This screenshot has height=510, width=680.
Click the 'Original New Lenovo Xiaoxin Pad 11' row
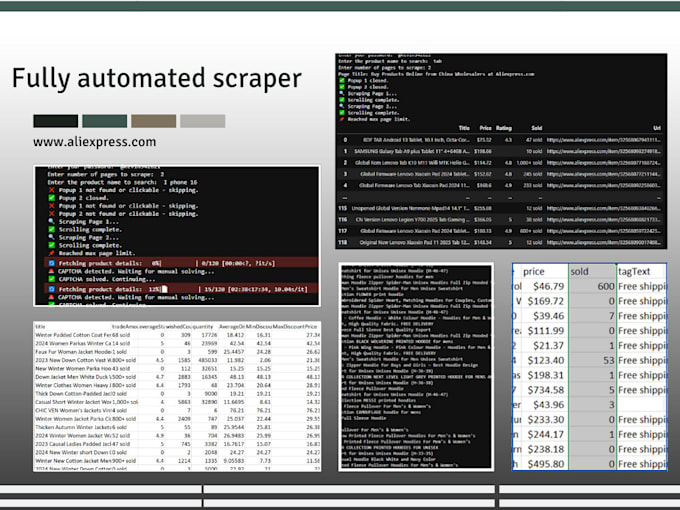coord(501,242)
